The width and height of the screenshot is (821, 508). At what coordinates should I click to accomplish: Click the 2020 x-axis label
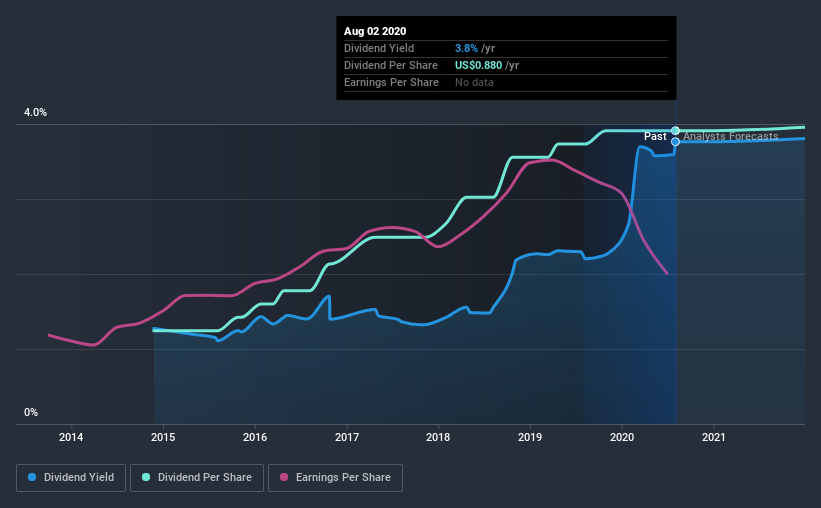click(x=622, y=437)
